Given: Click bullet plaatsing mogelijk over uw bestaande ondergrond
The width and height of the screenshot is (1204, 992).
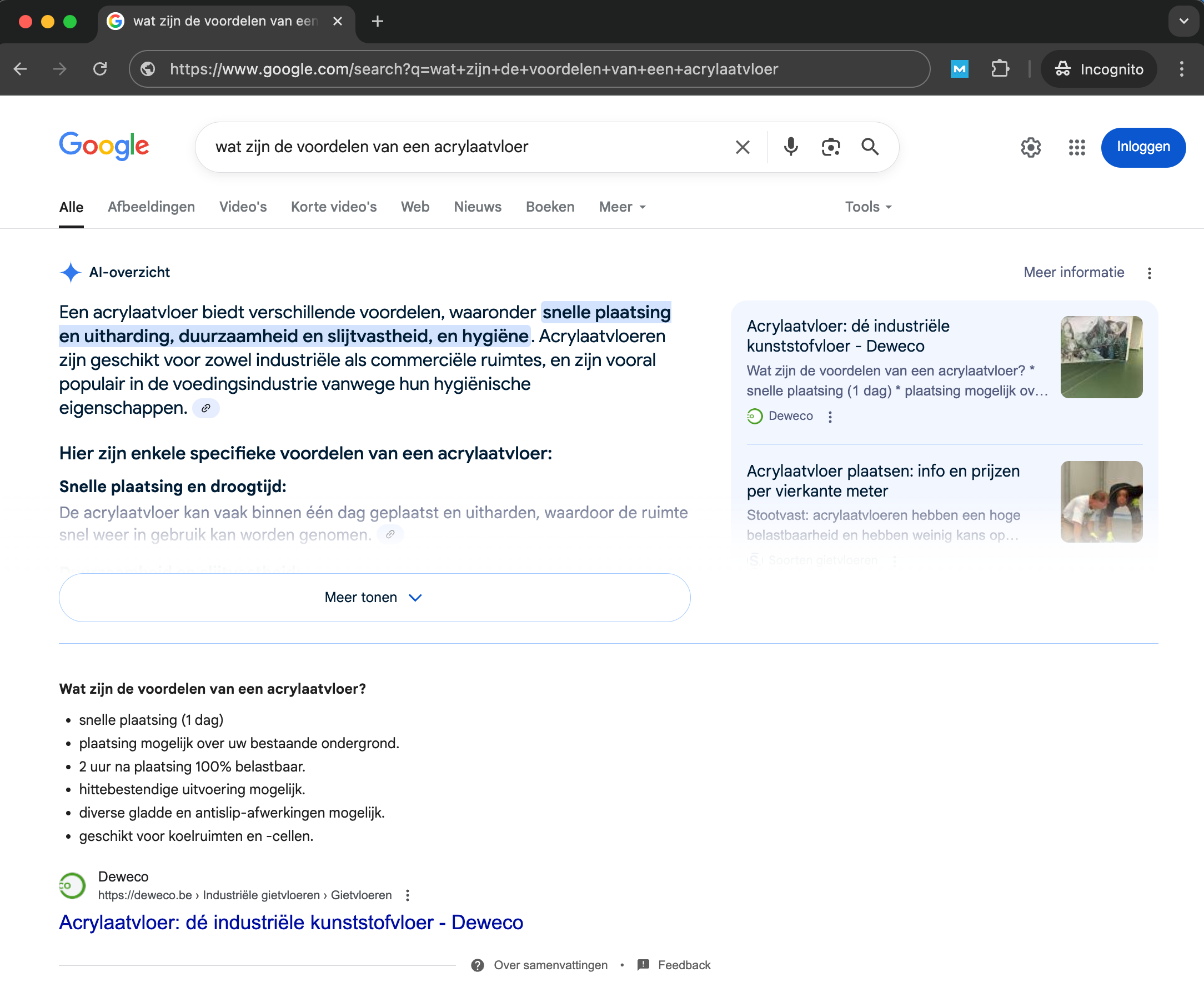Looking at the screenshot, I should coord(239,743).
